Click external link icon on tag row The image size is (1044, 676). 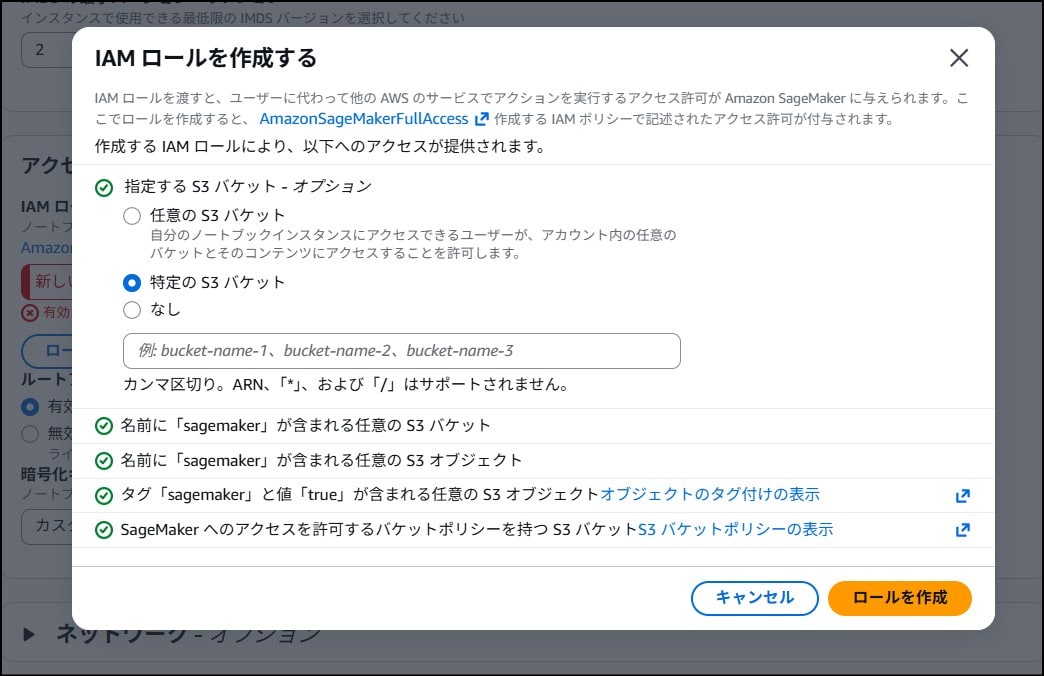pyautogui.click(x=962, y=496)
